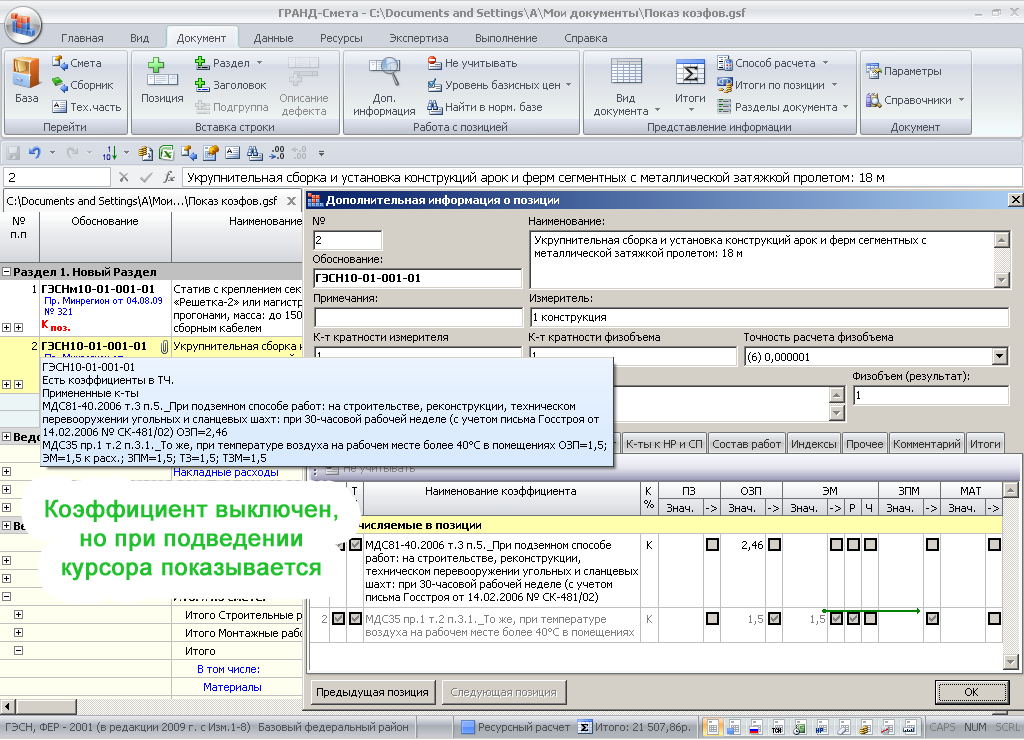Click the Обоснование input field
Image resolution: width=1024 pixels, height=740 pixels.
tap(417, 278)
